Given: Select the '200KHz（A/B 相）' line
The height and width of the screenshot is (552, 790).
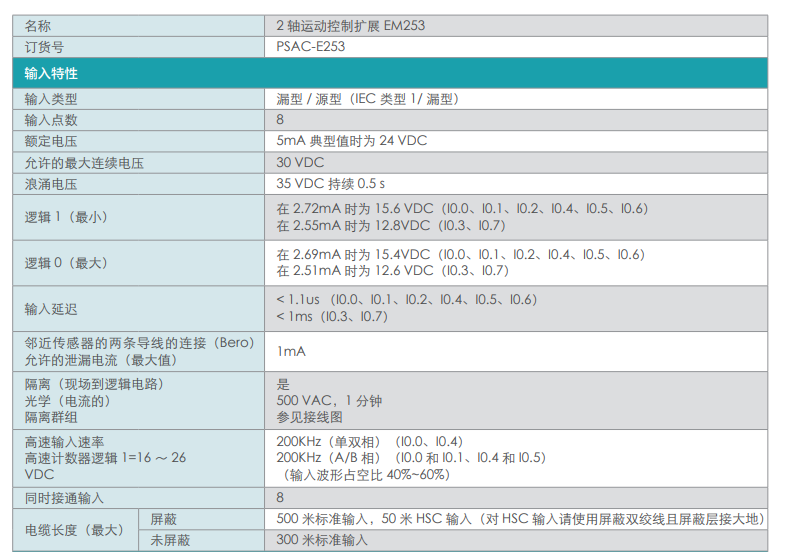Looking at the screenshot, I should (411, 458).
